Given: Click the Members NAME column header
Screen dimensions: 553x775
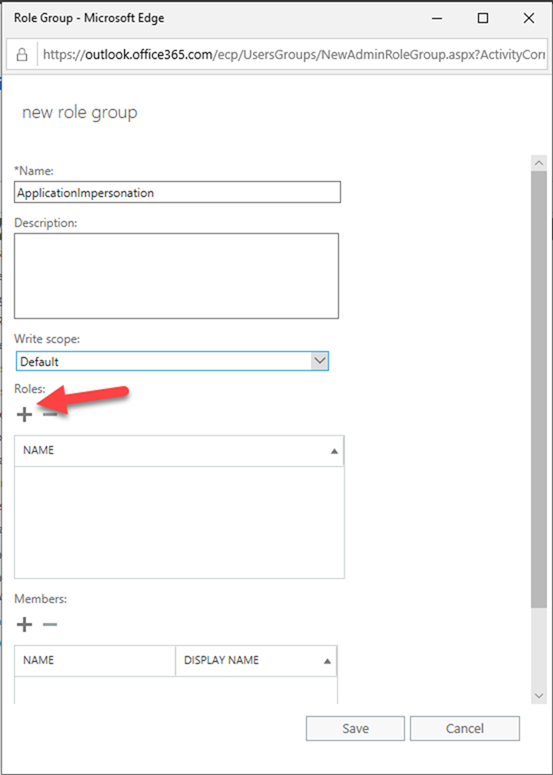Looking at the screenshot, I should (95, 660).
